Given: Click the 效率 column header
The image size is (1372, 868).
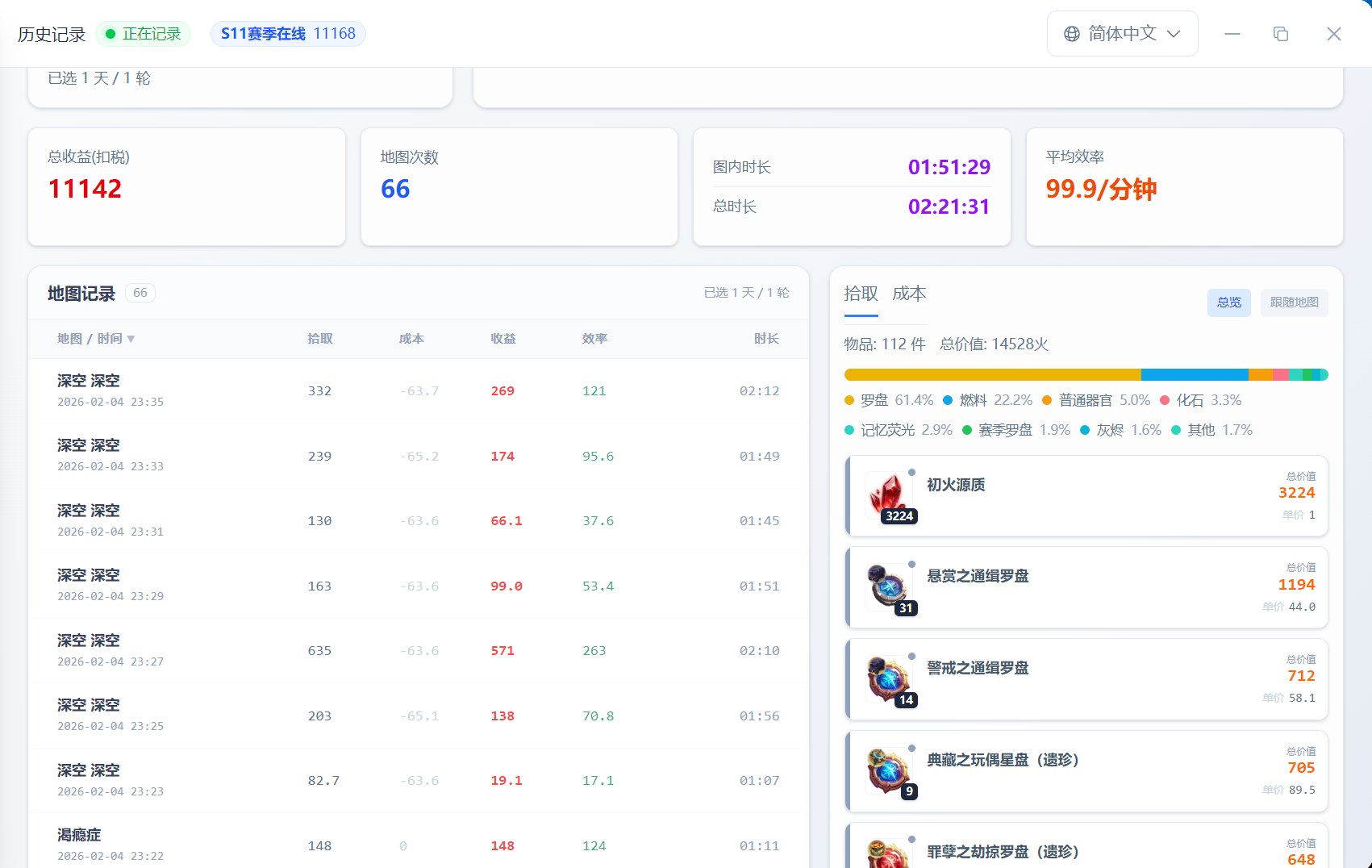Looking at the screenshot, I should tap(594, 339).
